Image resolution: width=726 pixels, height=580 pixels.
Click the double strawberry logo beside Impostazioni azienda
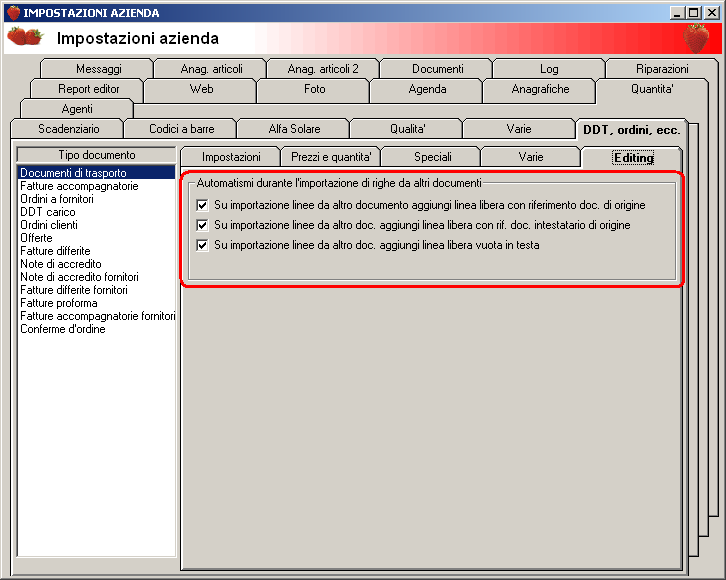coord(25,37)
